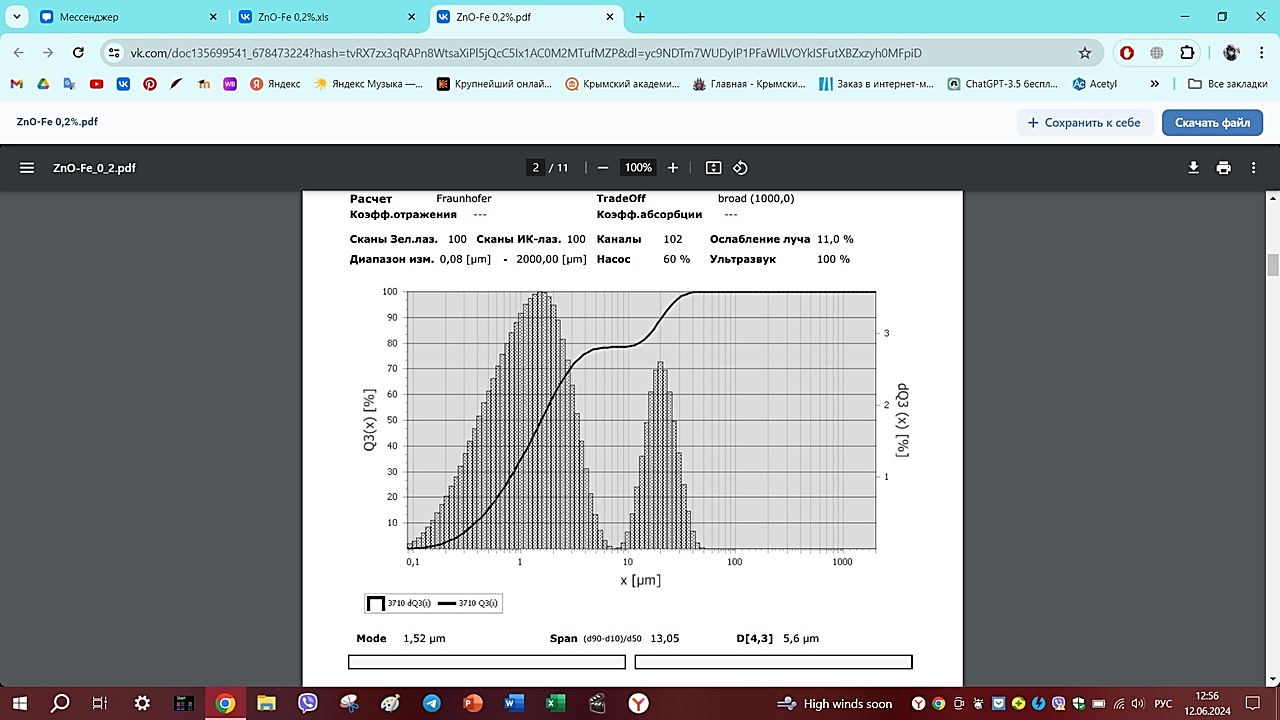
Task: Open the Windows Start menu
Action: coord(20,703)
